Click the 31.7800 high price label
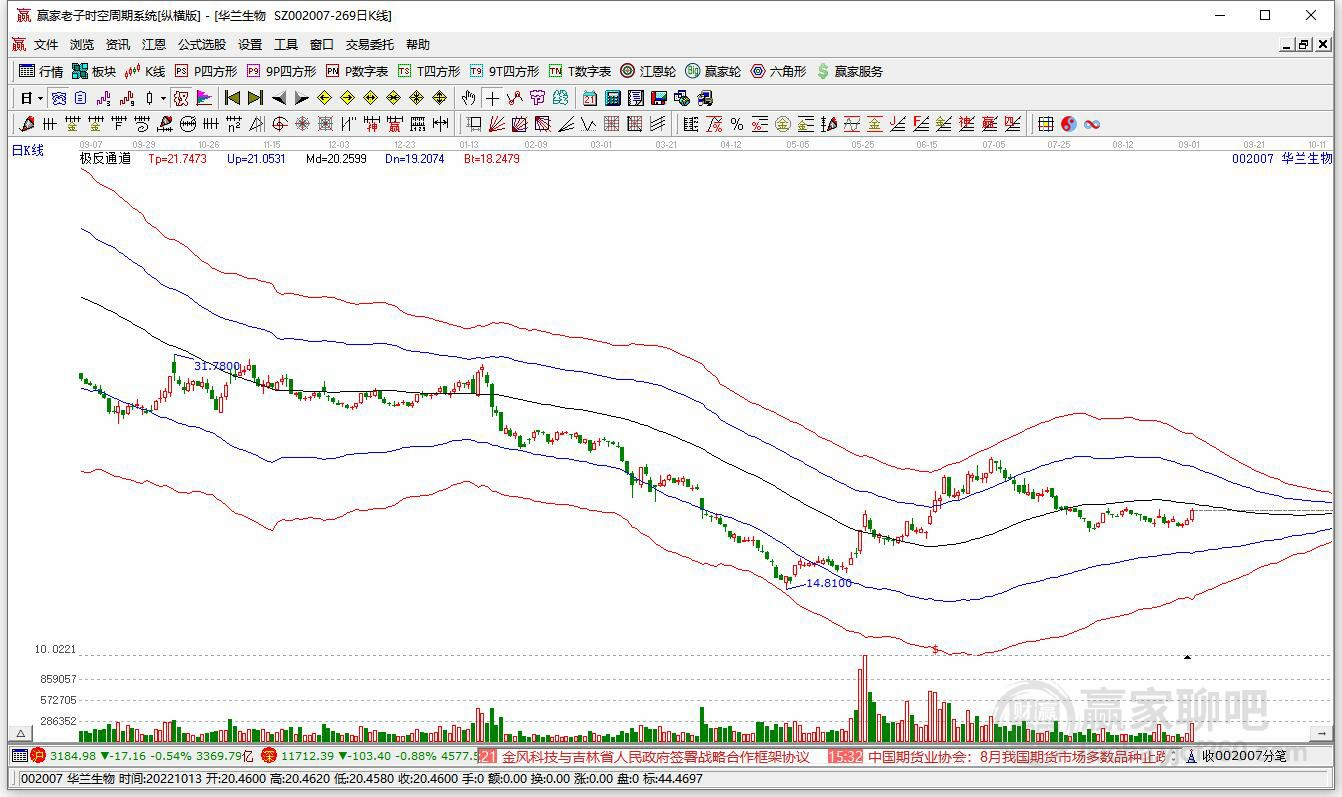 [217, 366]
